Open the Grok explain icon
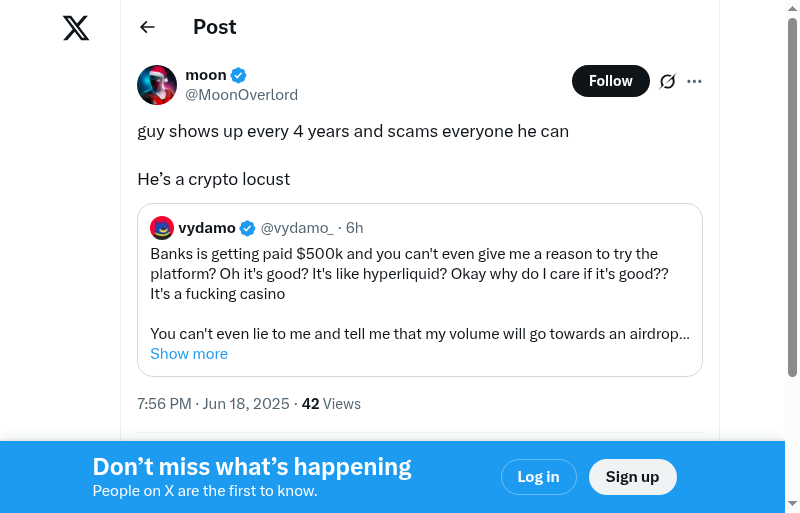The height and width of the screenshot is (513, 800). [668, 81]
